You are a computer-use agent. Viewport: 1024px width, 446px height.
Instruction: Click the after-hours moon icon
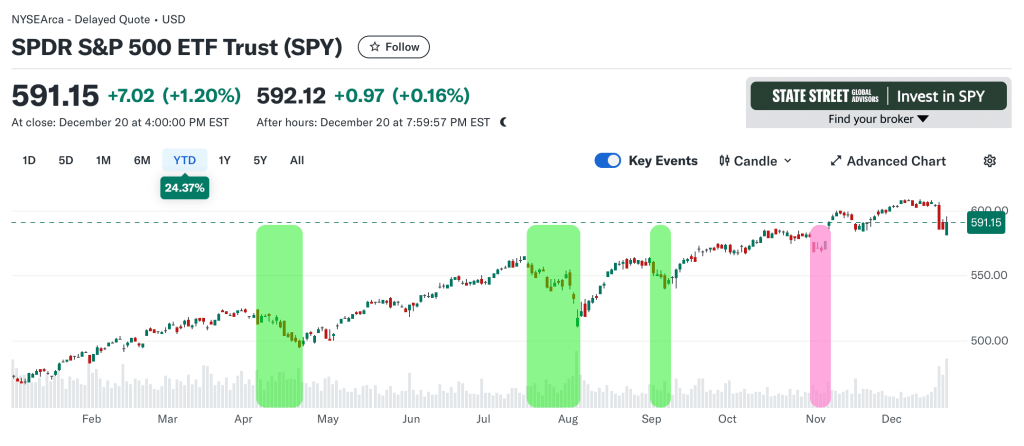pos(503,122)
